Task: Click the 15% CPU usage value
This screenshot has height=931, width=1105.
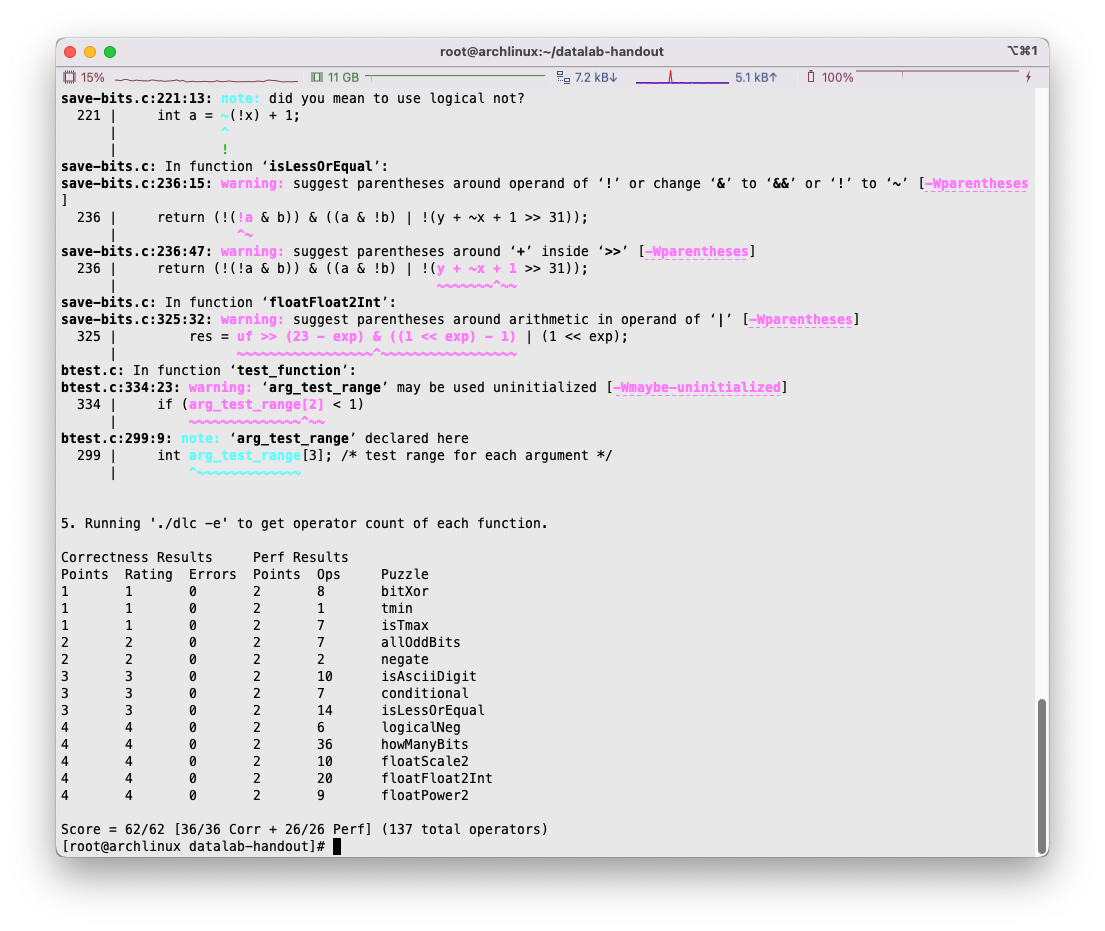Action: [92, 78]
